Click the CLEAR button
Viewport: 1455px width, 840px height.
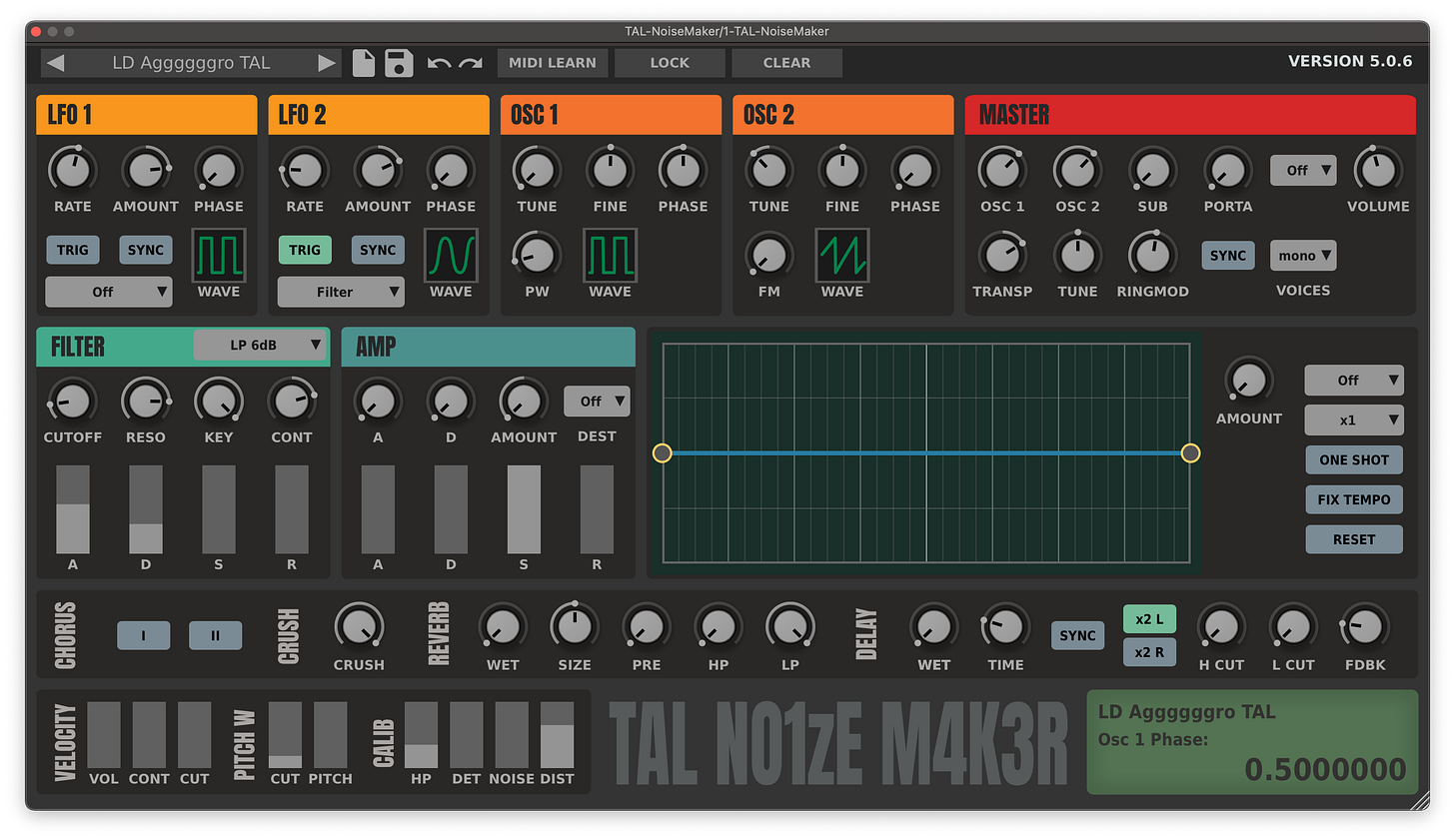pyautogui.click(x=787, y=63)
